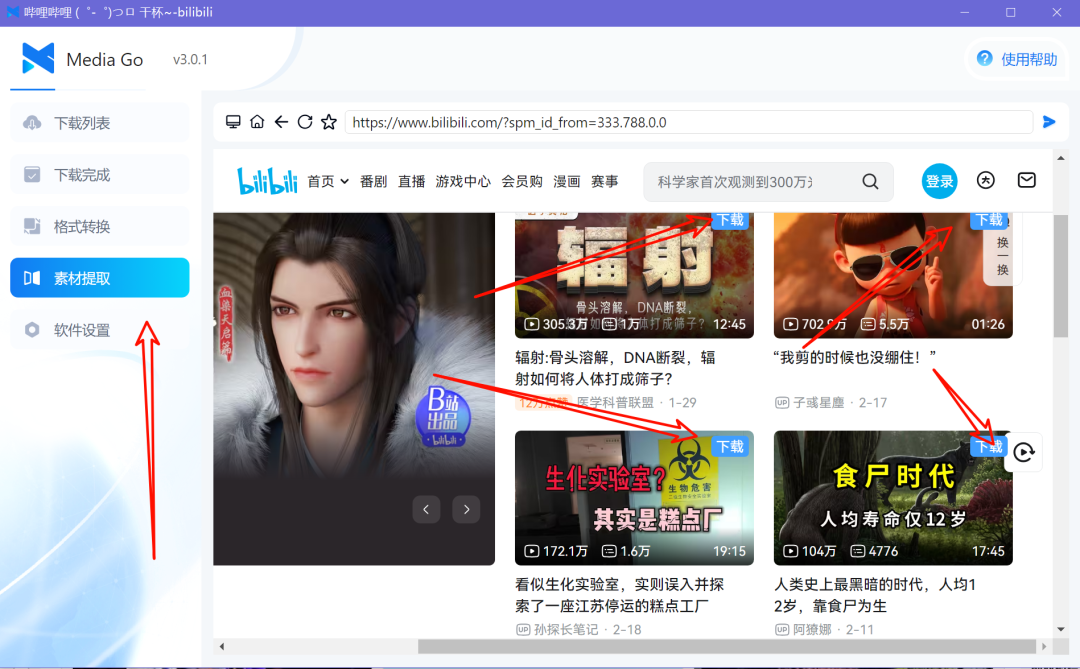This screenshot has height=669, width=1080.
Task: Open the 赛事 nav item
Action: tap(604, 181)
